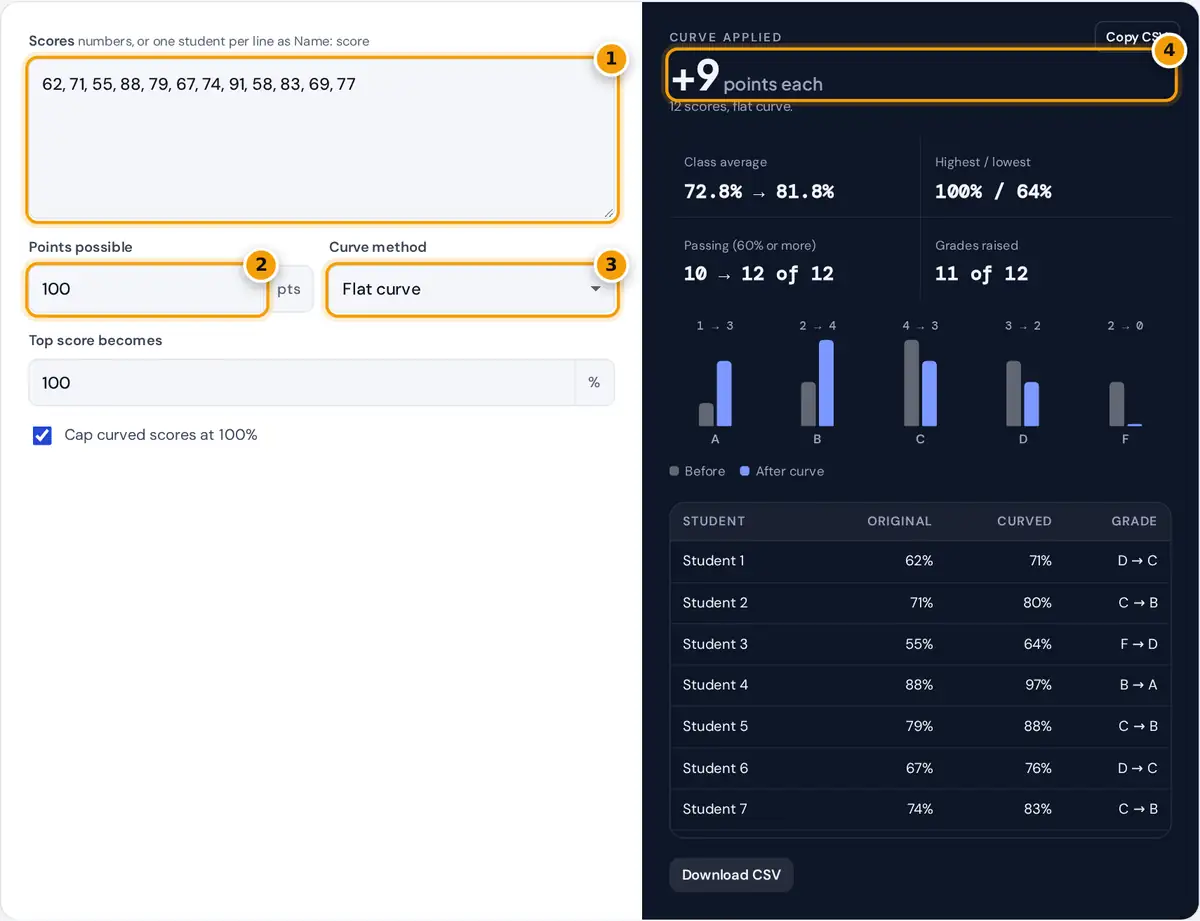
Task: Click the % unit label beside top score
Action: click(594, 383)
